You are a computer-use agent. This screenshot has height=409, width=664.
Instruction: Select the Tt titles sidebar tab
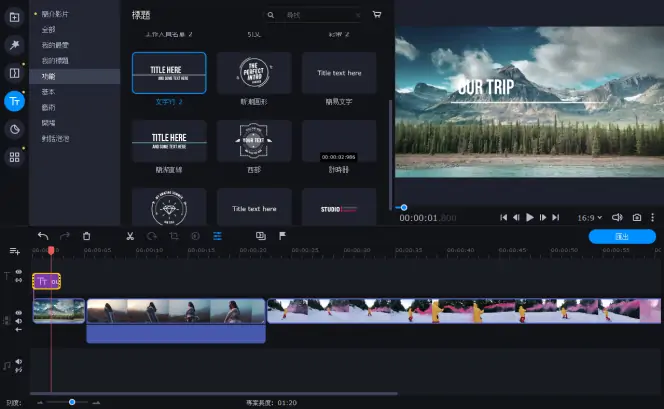point(14,101)
